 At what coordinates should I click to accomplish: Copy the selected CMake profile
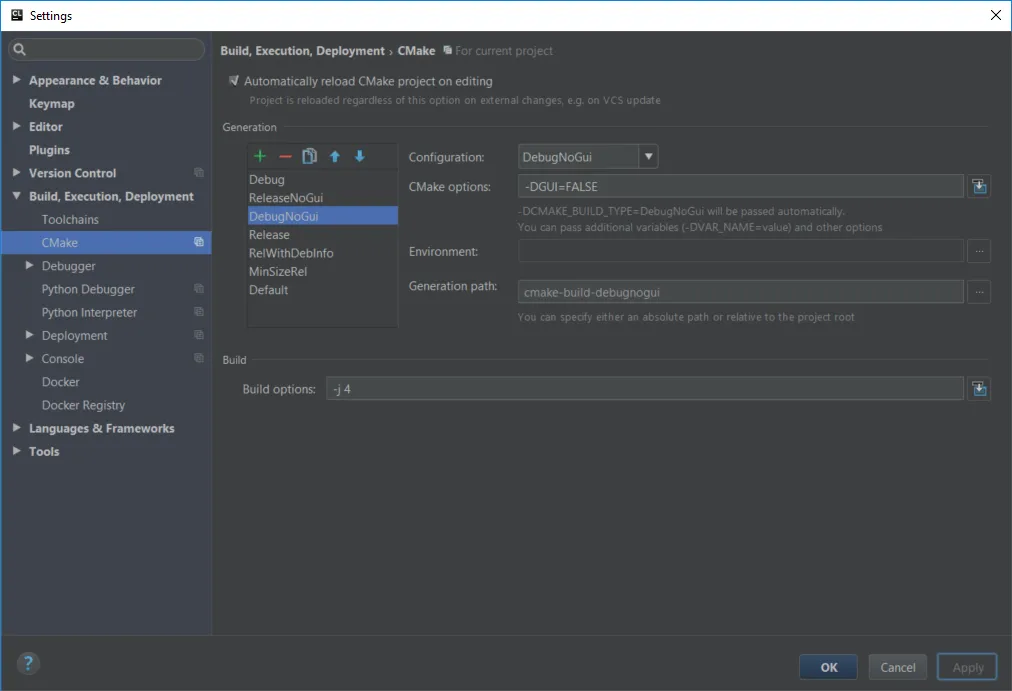[x=310, y=156]
